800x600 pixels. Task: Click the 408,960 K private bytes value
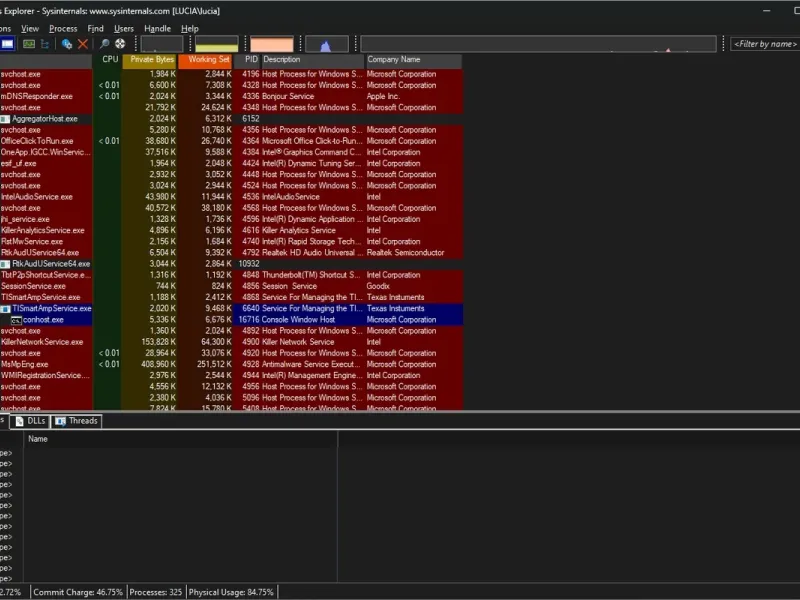(158, 365)
